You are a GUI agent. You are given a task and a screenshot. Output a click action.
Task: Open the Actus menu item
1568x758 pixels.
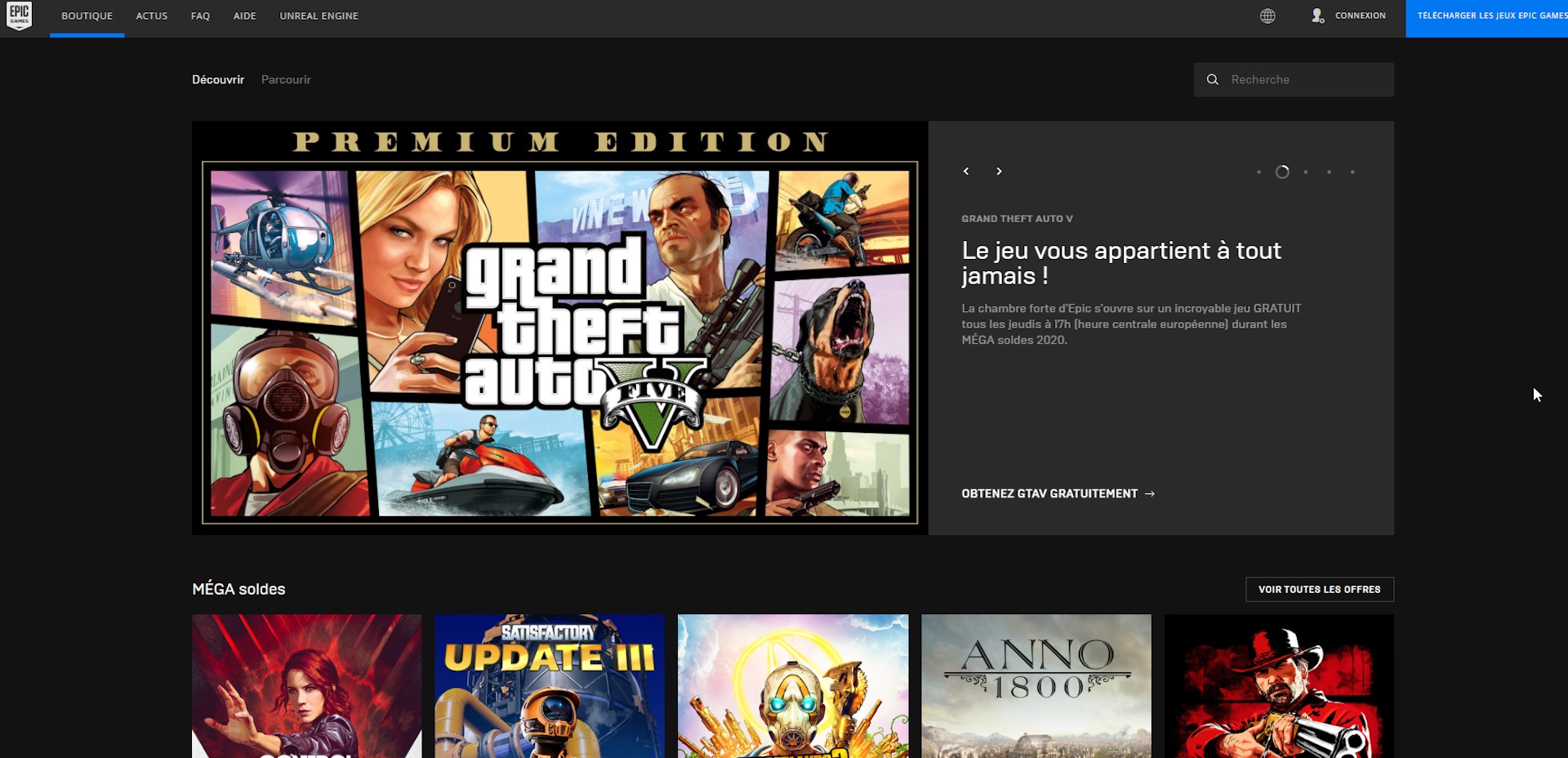152,16
